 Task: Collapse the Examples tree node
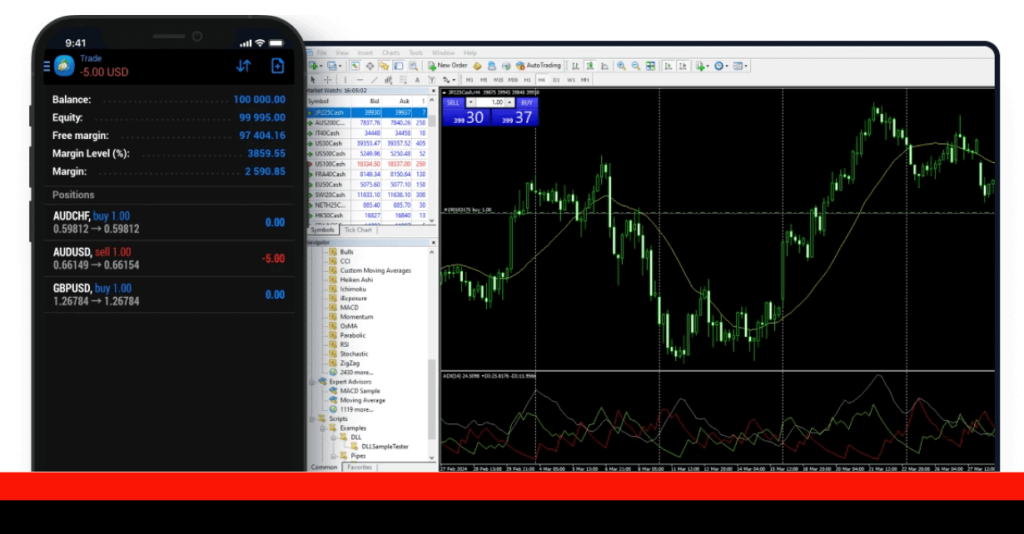[x=323, y=428]
